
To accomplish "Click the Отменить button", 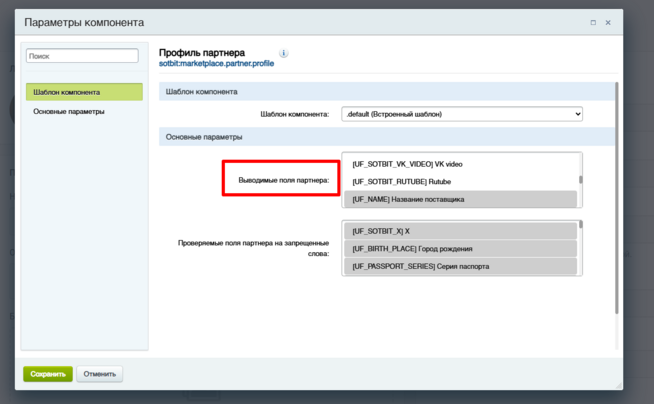I will pos(100,374).
